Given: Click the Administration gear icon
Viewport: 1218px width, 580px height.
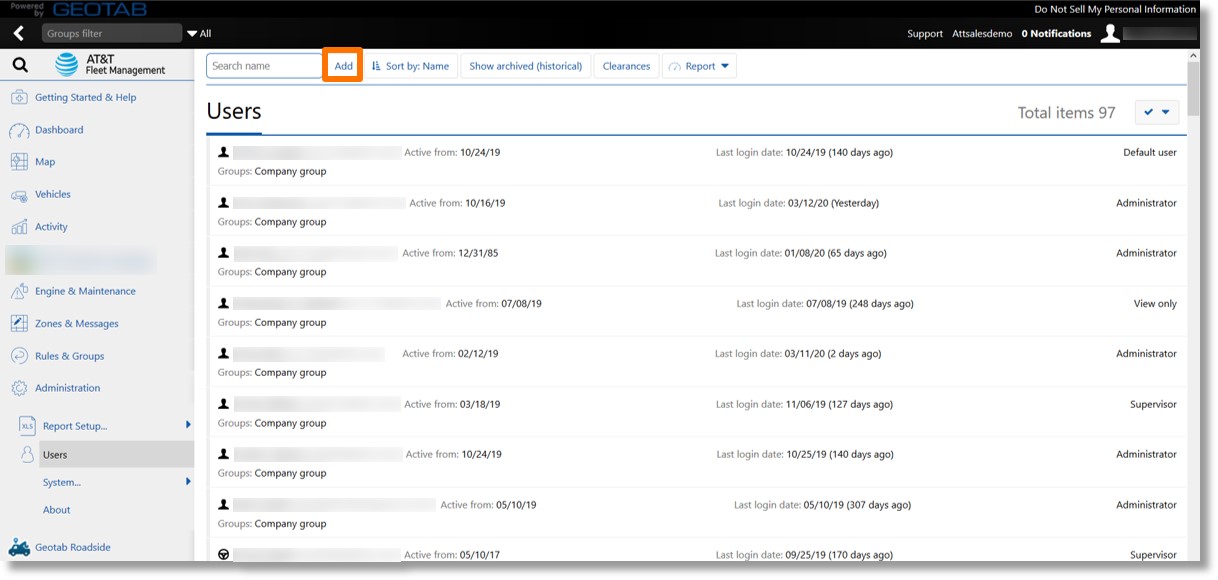Looking at the screenshot, I should (x=19, y=388).
